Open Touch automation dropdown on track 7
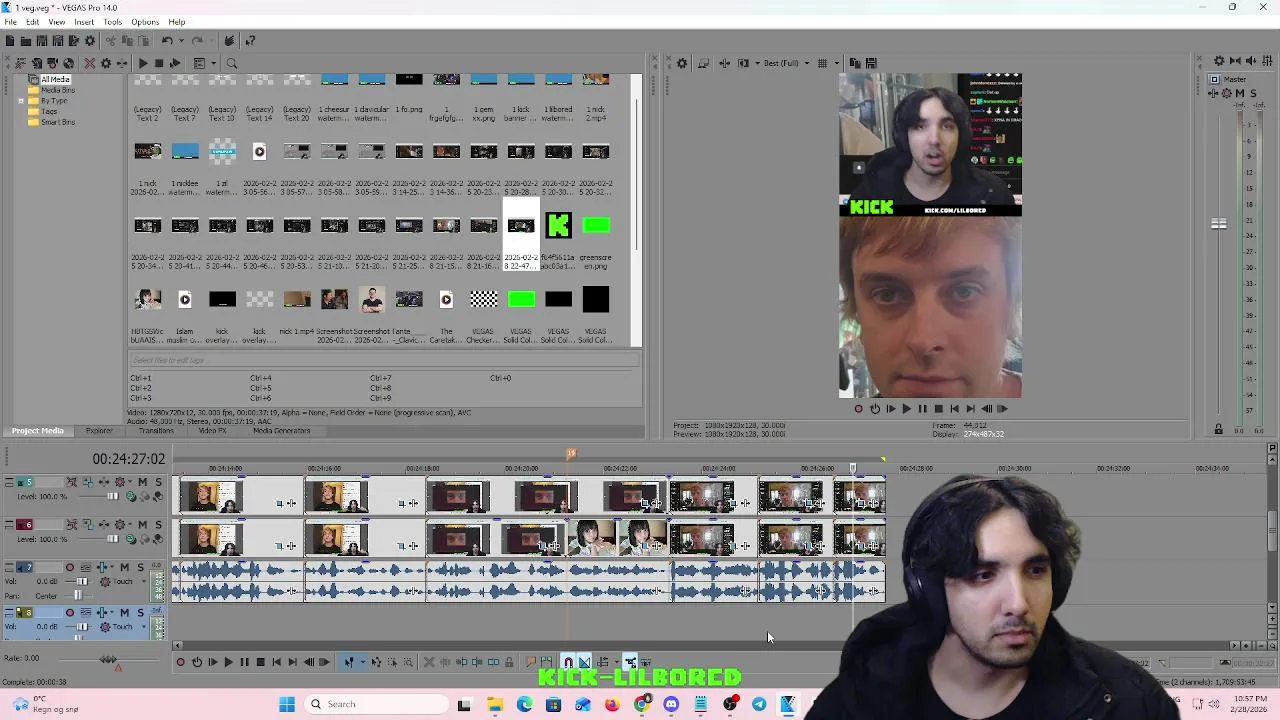This screenshot has height=720, width=1280. tap(144, 581)
